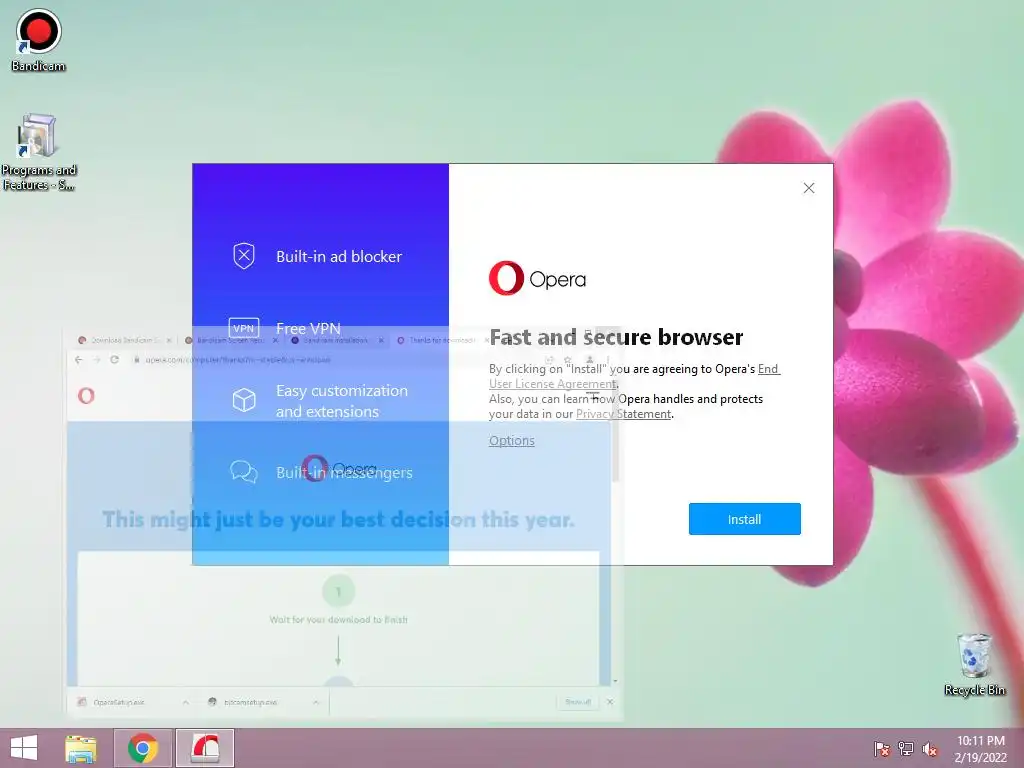Close the Opera installer dialog
The width and height of the screenshot is (1024, 768).
tap(808, 188)
